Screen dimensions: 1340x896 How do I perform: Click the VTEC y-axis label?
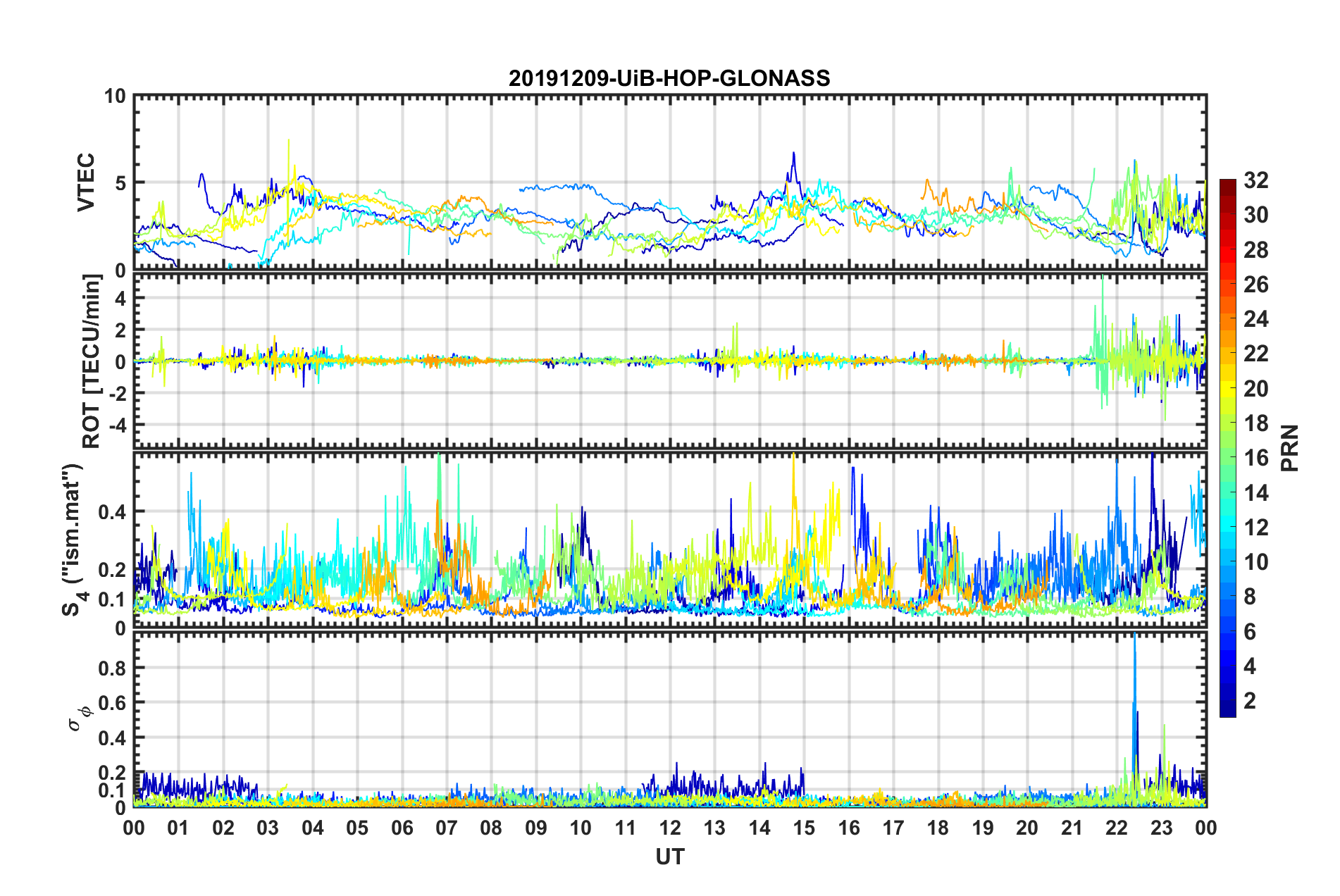click(x=86, y=182)
